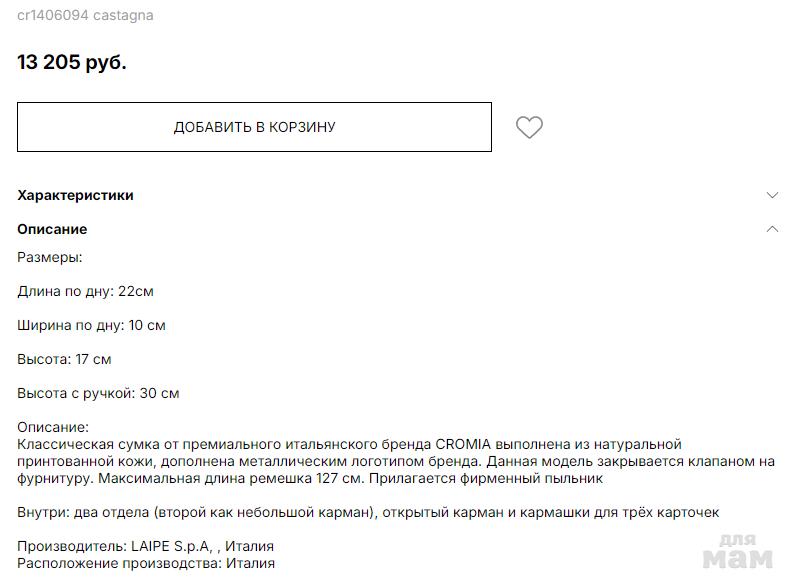The image size is (788, 583).
Task: Select the 'Ширина по дну: 10 см' line
Action: 91,325
